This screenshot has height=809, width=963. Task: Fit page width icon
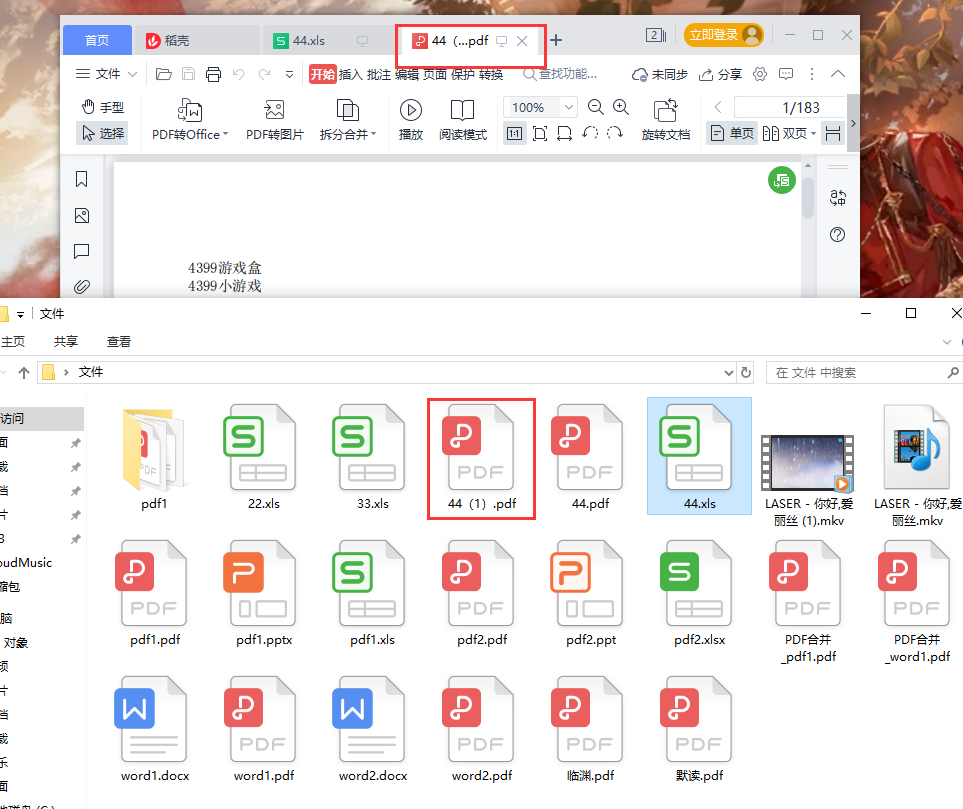point(564,133)
